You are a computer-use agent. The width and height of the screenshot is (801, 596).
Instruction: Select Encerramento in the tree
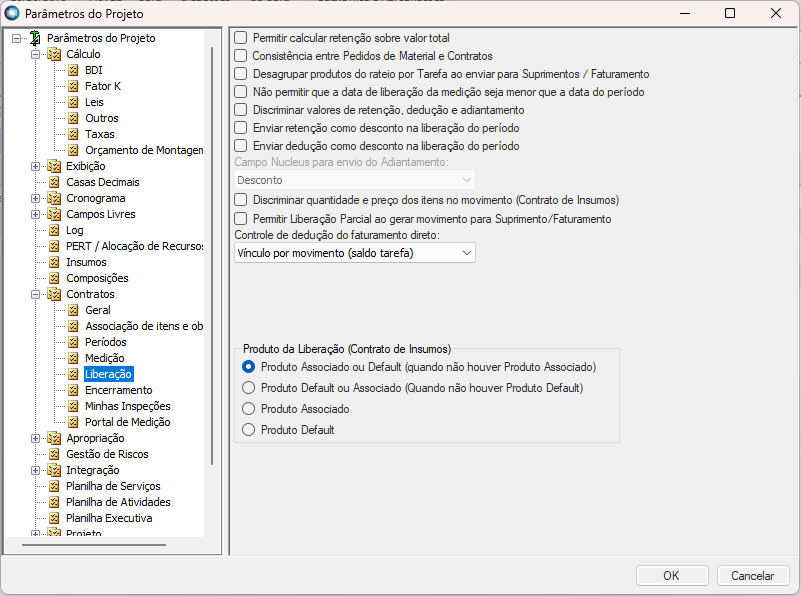(118, 390)
